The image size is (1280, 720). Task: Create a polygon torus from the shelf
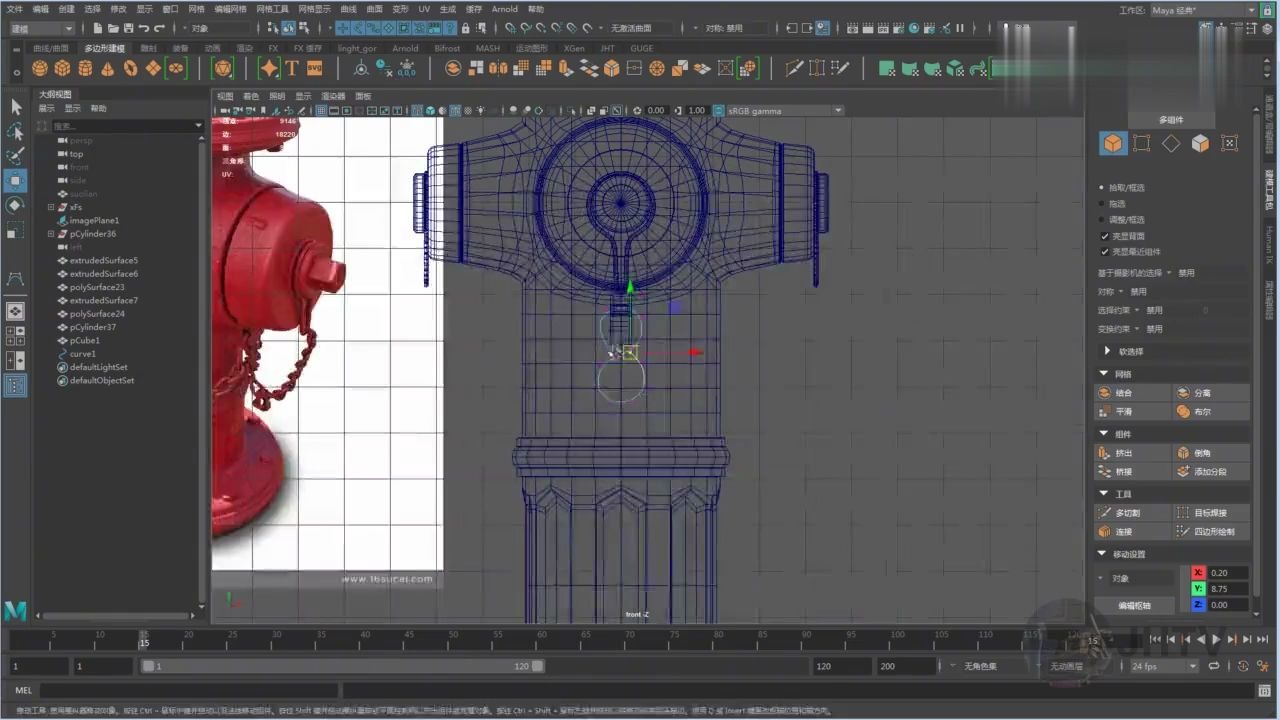[131, 68]
